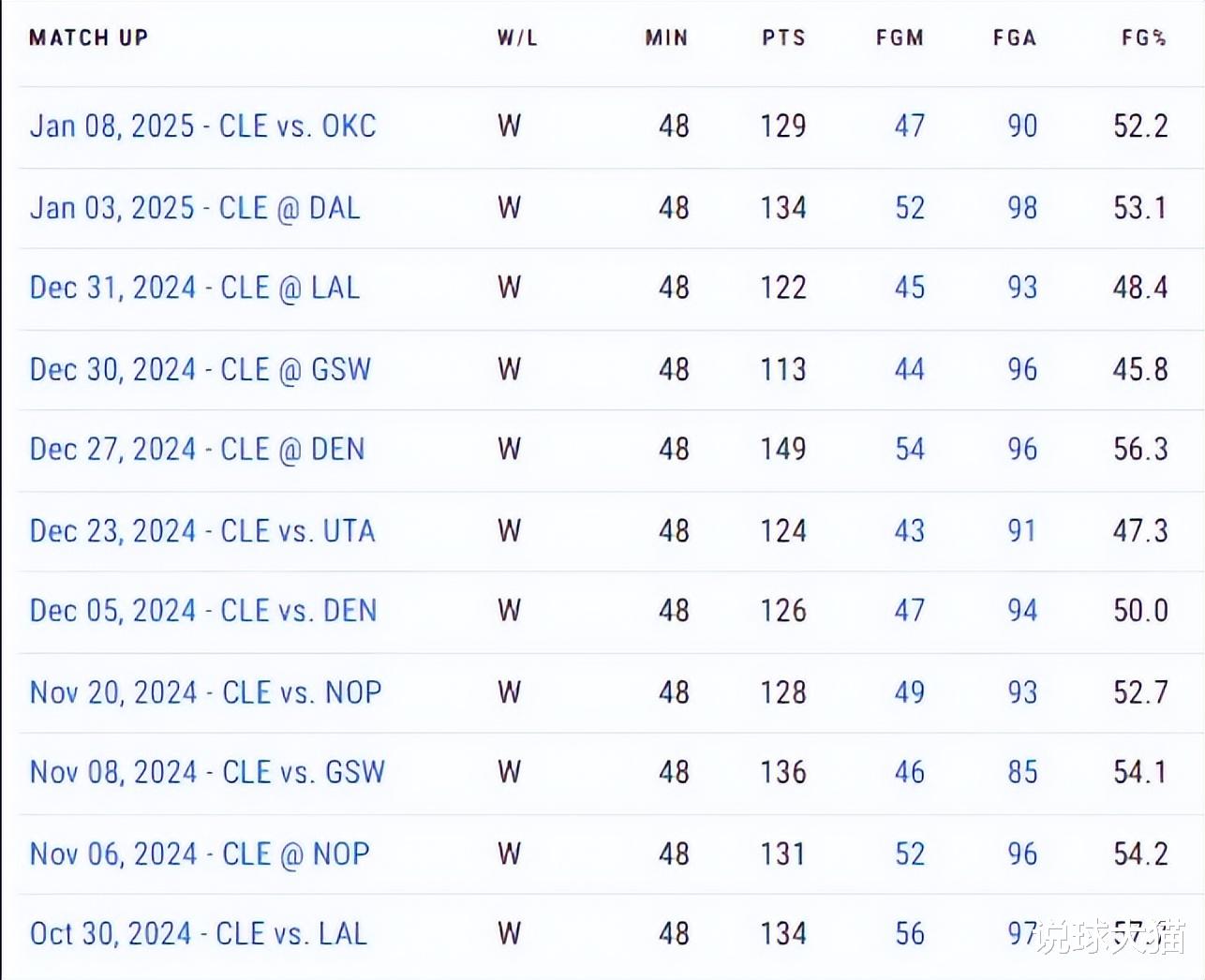1205x980 pixels.
Task: Open the Oct 30, 2024 CLE vs. LAL matchup
Action: click(199, 934)
